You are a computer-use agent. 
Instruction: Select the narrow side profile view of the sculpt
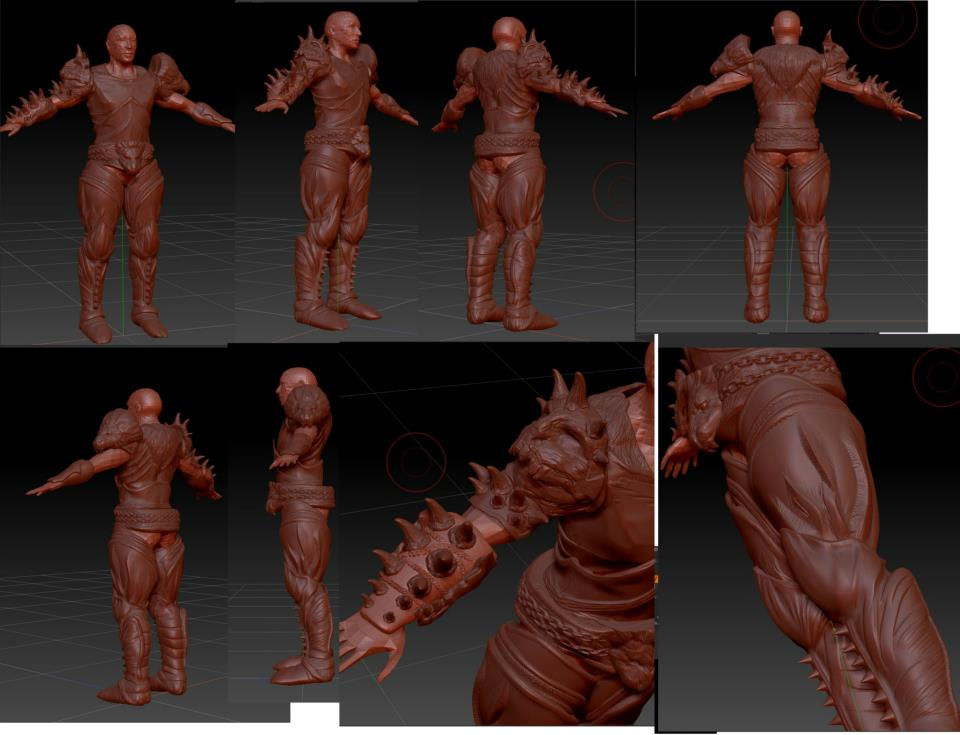pyautogui.click(x=283, y=522)
